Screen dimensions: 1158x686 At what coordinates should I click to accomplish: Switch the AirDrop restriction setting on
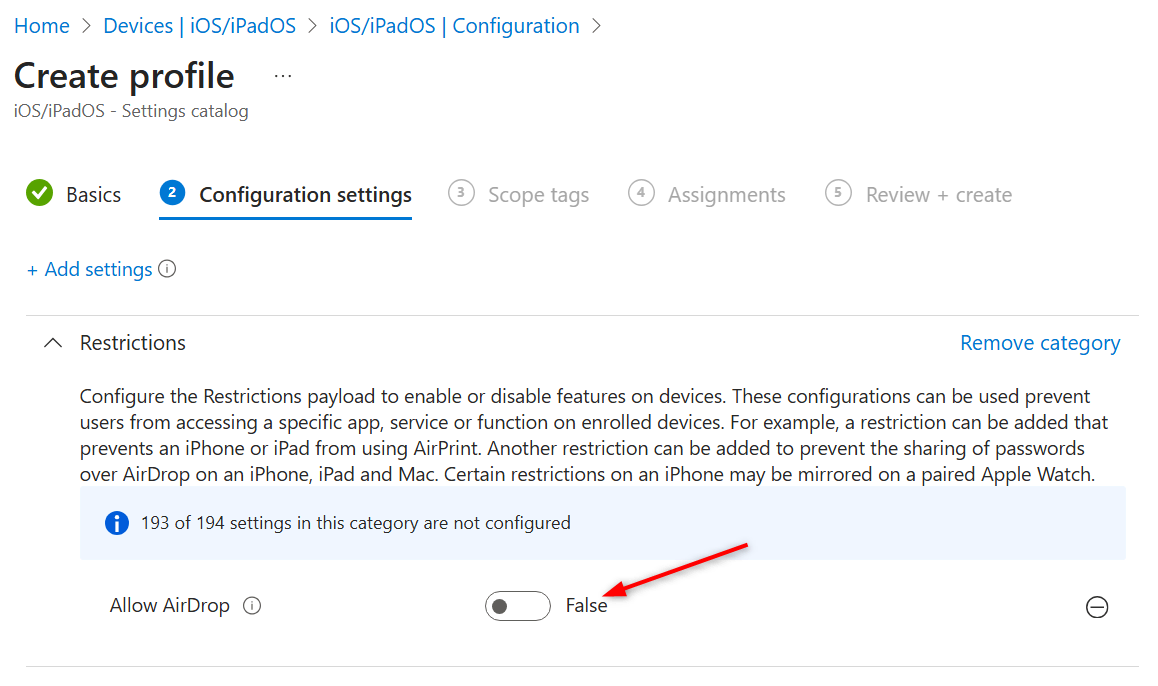(517, 606)
